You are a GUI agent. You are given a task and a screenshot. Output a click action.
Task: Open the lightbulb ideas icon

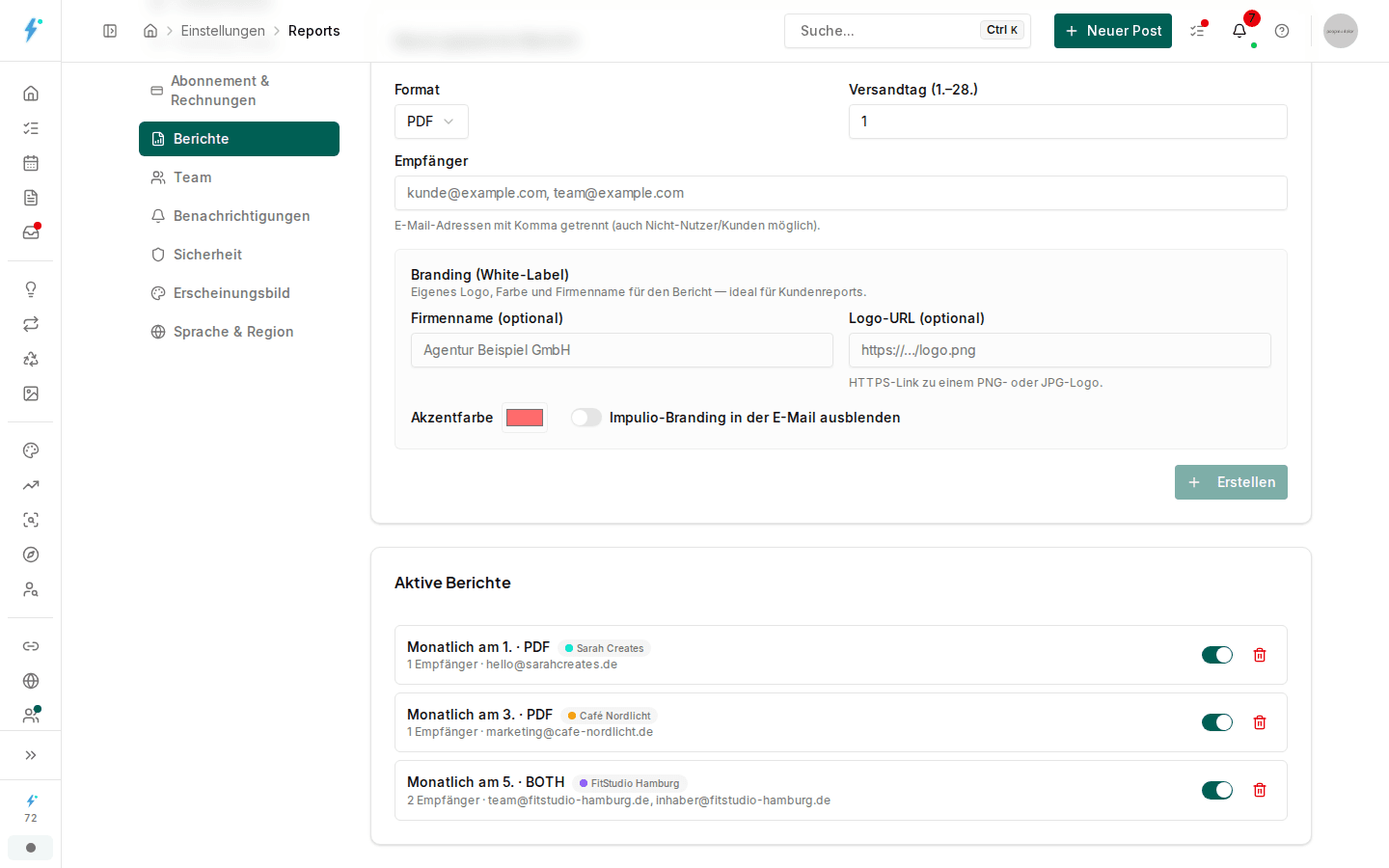(31, 289)
